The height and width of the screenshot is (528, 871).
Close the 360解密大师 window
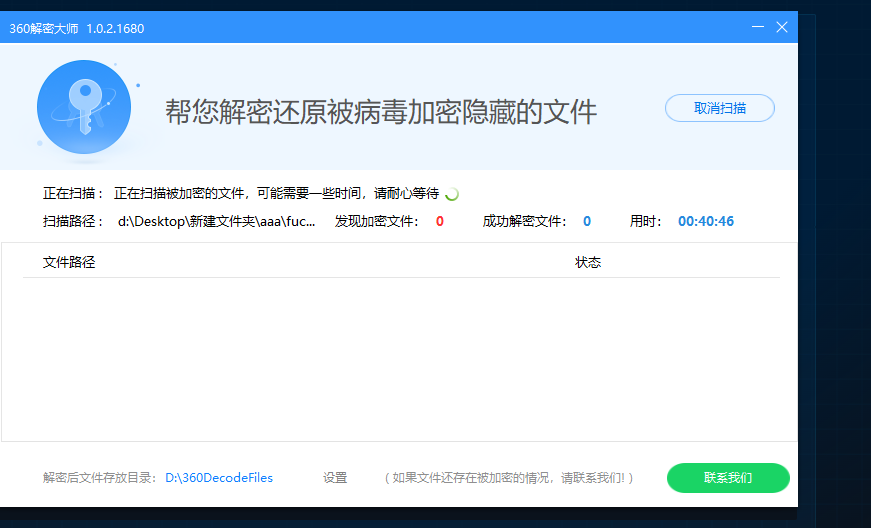pyautogui.click(x=782, y=27)
